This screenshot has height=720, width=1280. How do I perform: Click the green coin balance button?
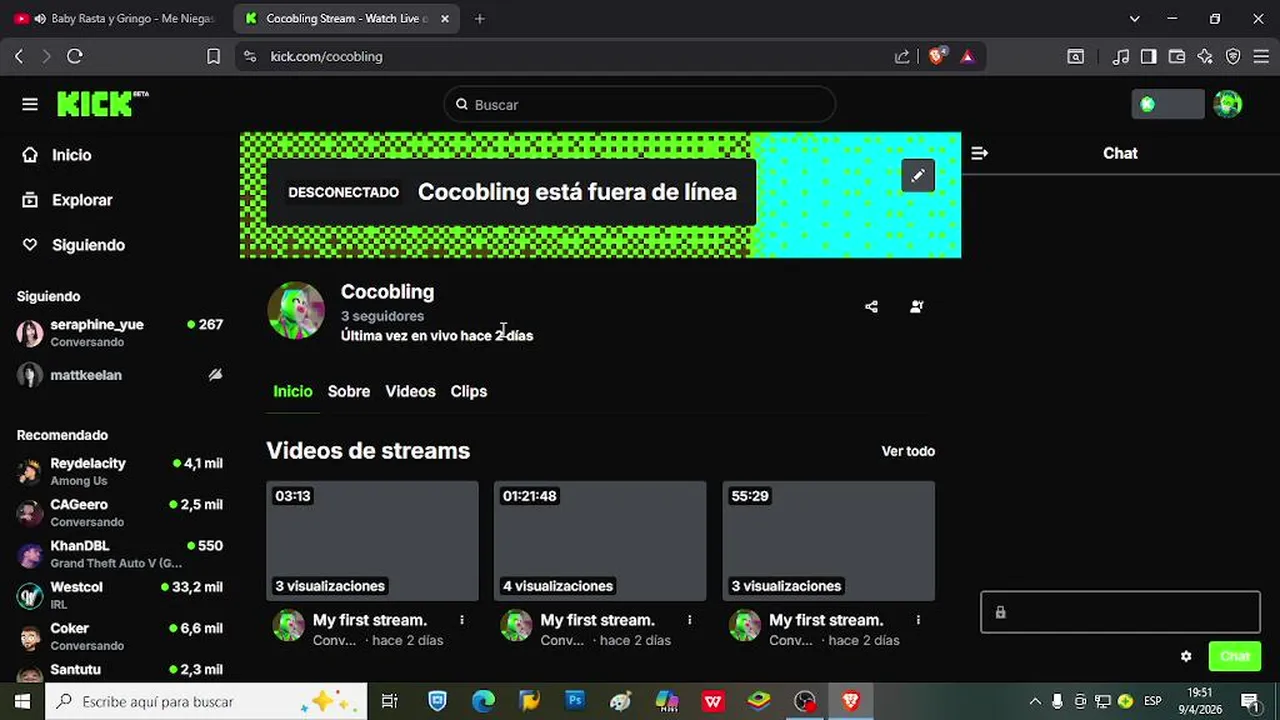[x=1167, y=104]
